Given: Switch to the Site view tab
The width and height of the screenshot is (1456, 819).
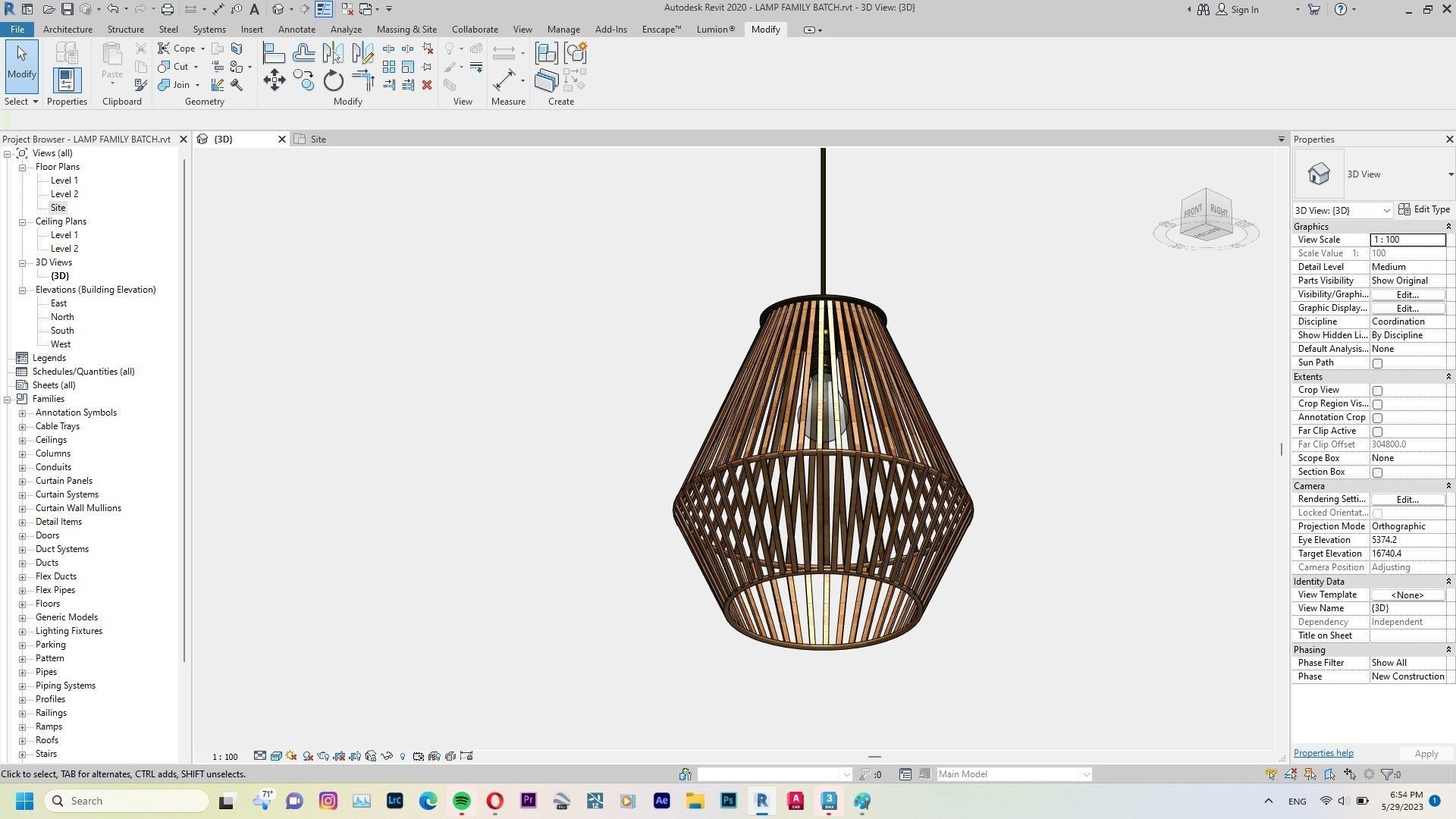Looking at the screenshot, I should tap(318, 140).
